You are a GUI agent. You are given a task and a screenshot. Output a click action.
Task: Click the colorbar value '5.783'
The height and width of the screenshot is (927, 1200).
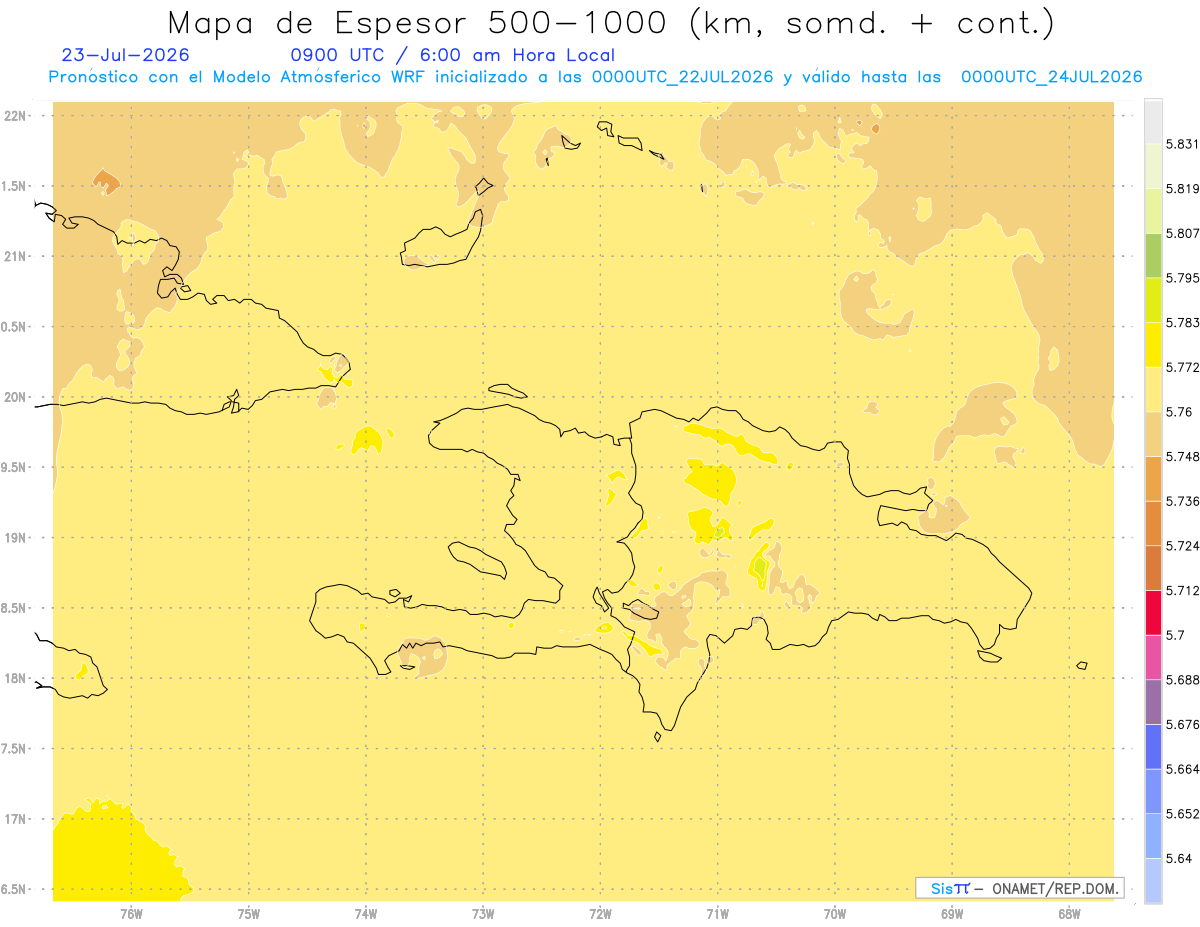tap(1181, 323)
